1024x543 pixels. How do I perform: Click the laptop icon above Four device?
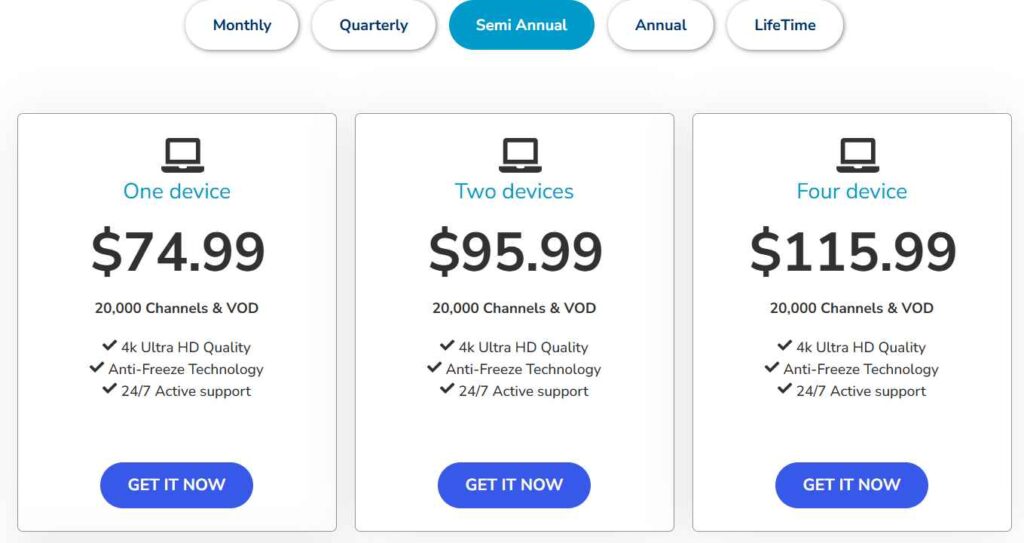click(x=857, y=155)
